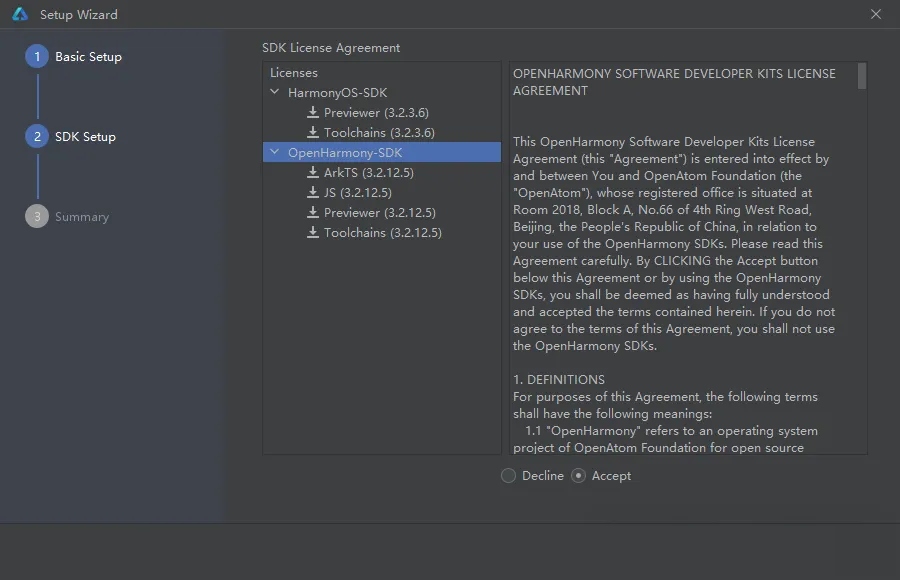Click download icon next to JS (3.2.12.5)
Viewport: 900px width, 580px height.
[x=313, y=192]
